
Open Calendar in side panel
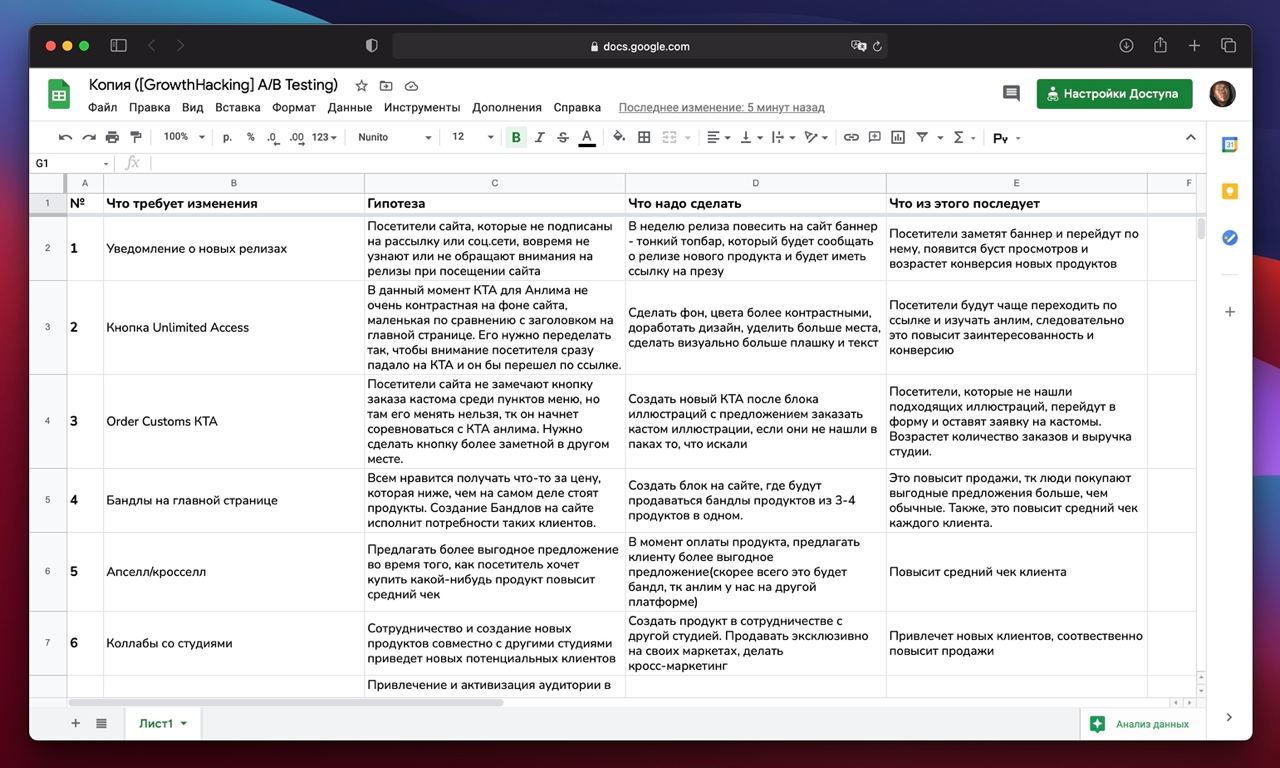click(1230, 145)
